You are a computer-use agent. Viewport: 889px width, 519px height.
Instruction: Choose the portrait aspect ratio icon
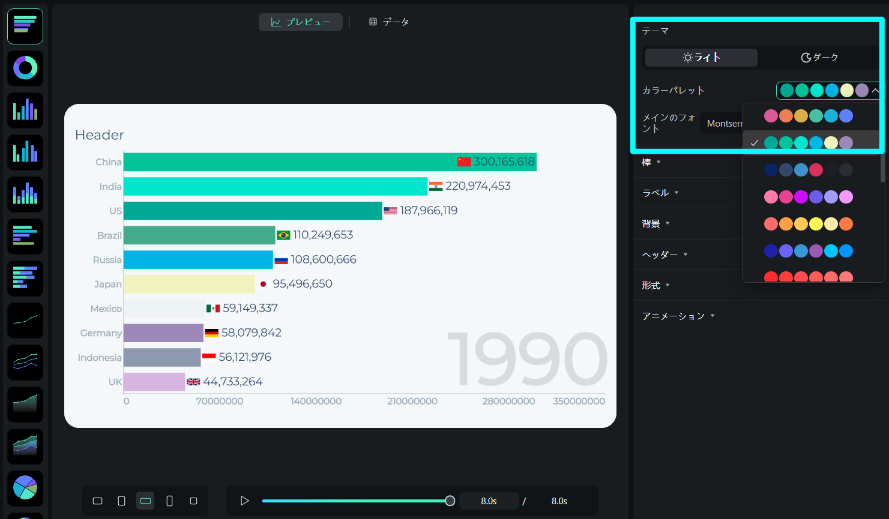click(121, 501)
